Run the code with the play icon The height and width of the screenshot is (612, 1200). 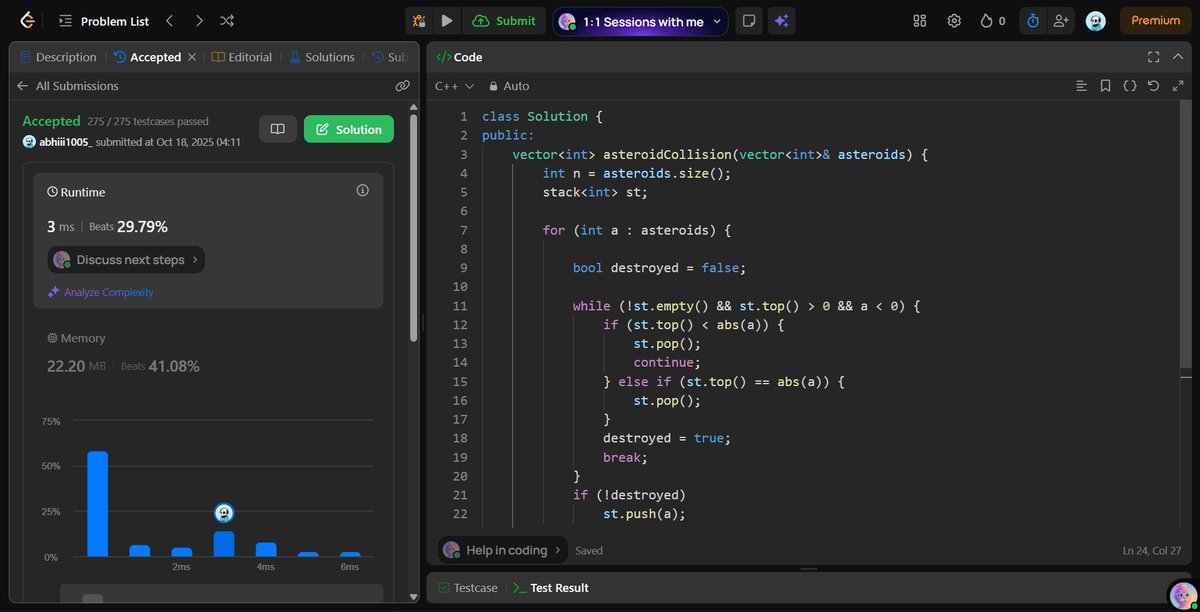click(447, 21)
